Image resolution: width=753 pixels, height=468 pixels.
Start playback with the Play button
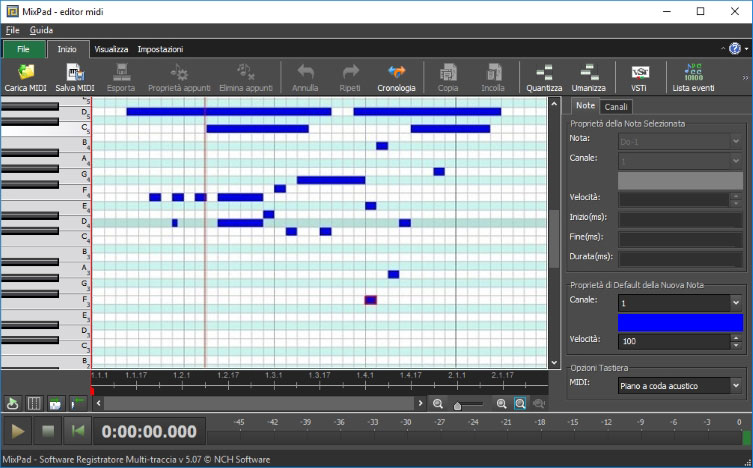(x=18, y=431)
